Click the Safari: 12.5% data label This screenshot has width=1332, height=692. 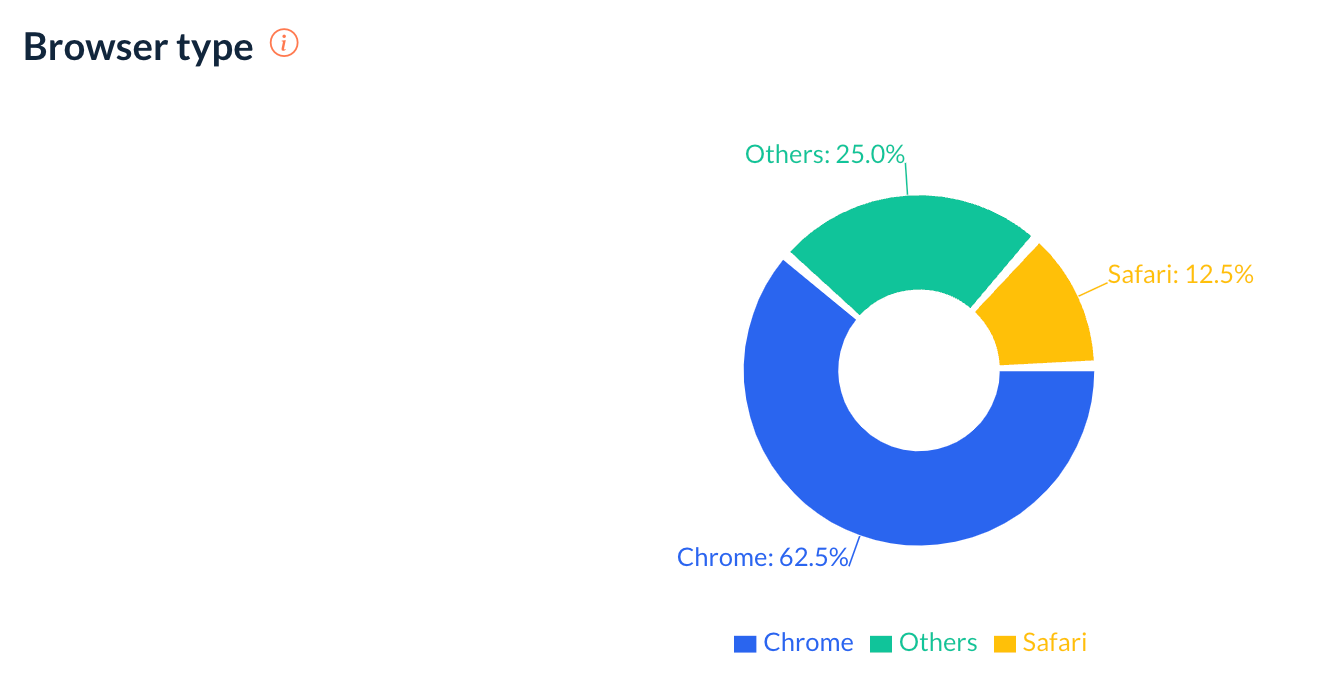[x=1181, y=274]
